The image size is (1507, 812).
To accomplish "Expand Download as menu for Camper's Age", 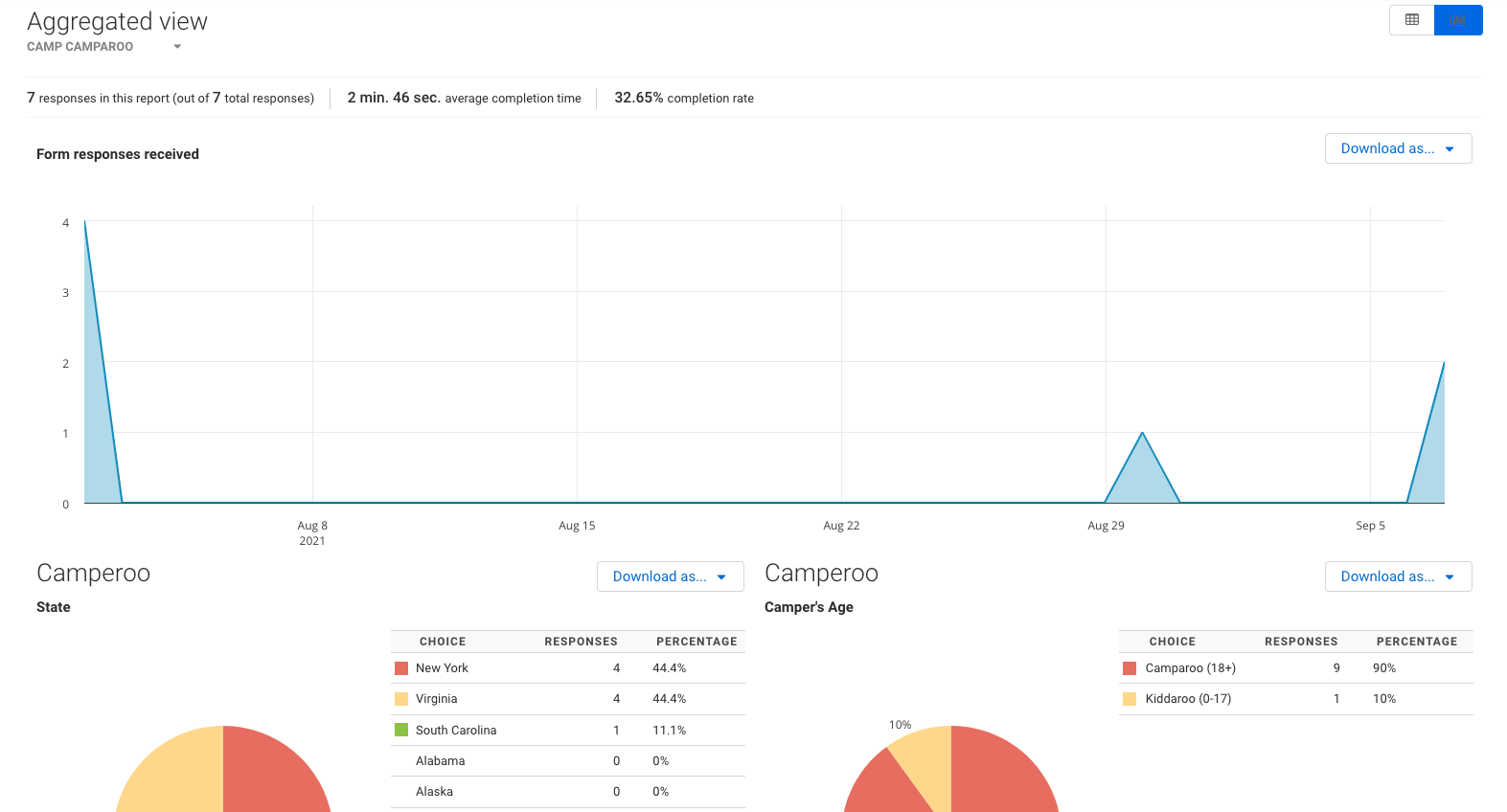I will point(1398,576).
